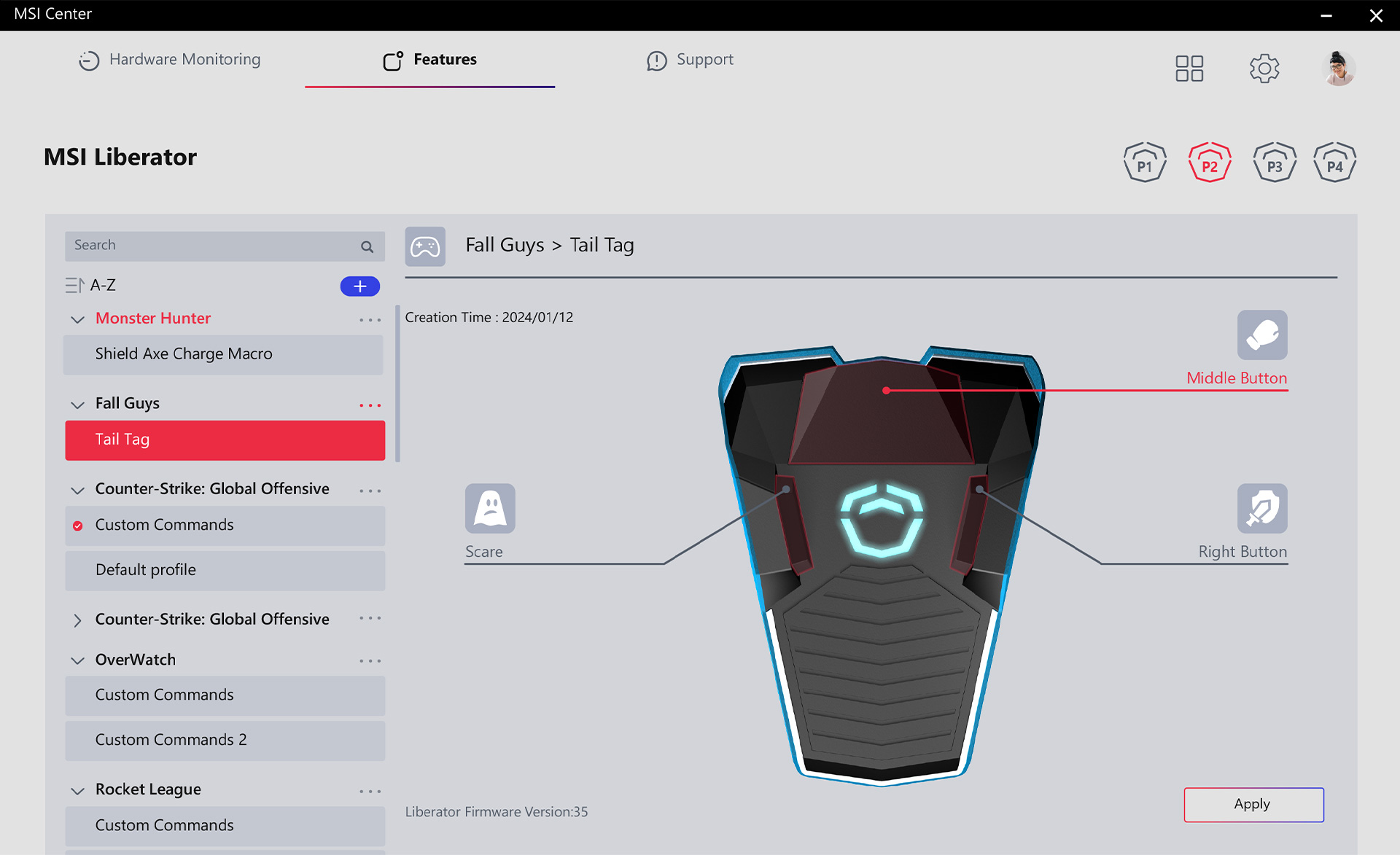Open the four-square grid view icon
The width and height of the screenshot is (1400, 855).
1189,69
